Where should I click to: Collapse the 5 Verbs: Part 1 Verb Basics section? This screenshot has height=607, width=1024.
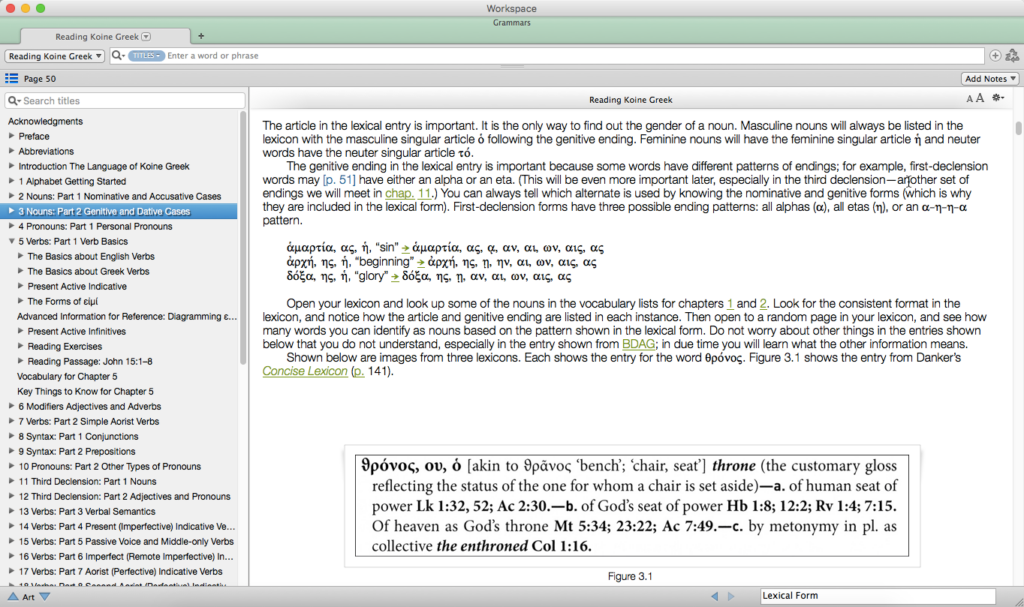14,241
